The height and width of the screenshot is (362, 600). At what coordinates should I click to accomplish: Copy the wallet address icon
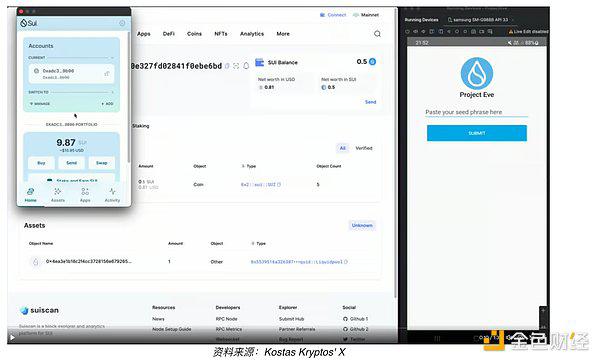coord(227,66)
